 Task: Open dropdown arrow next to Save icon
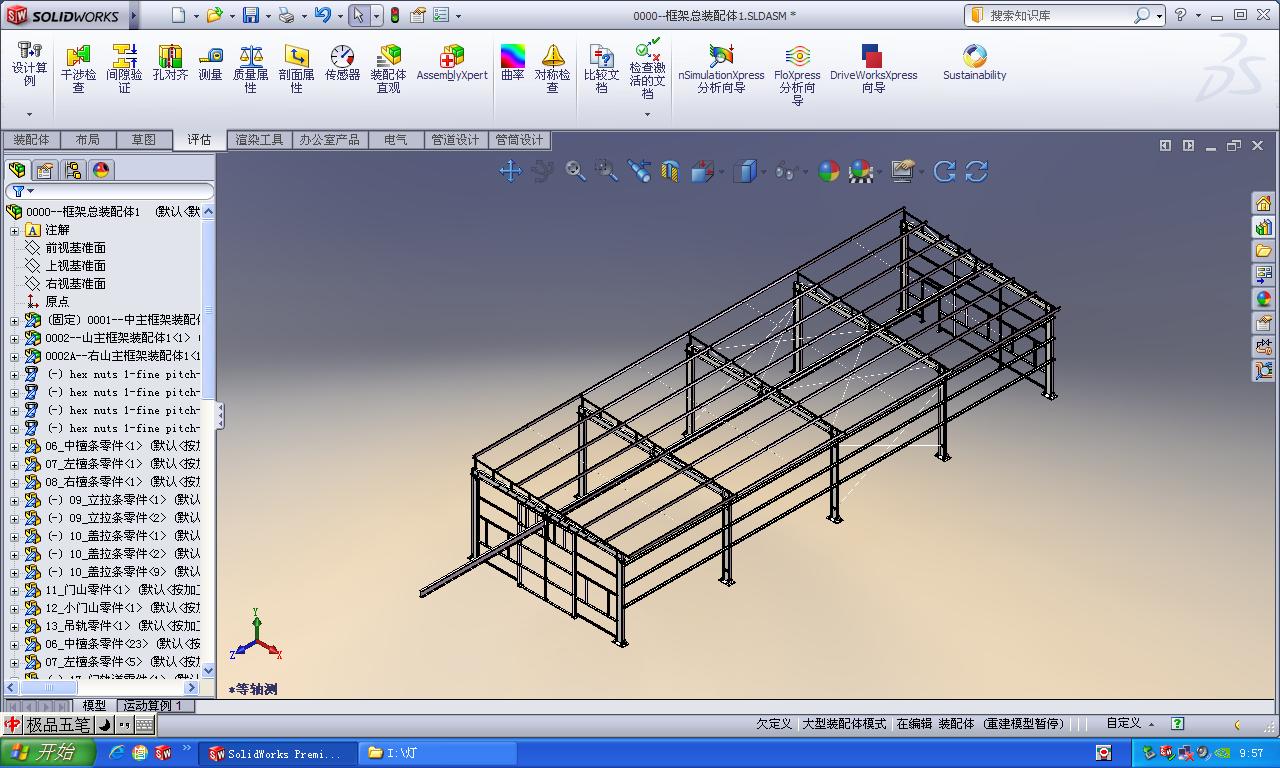[269, 16]
